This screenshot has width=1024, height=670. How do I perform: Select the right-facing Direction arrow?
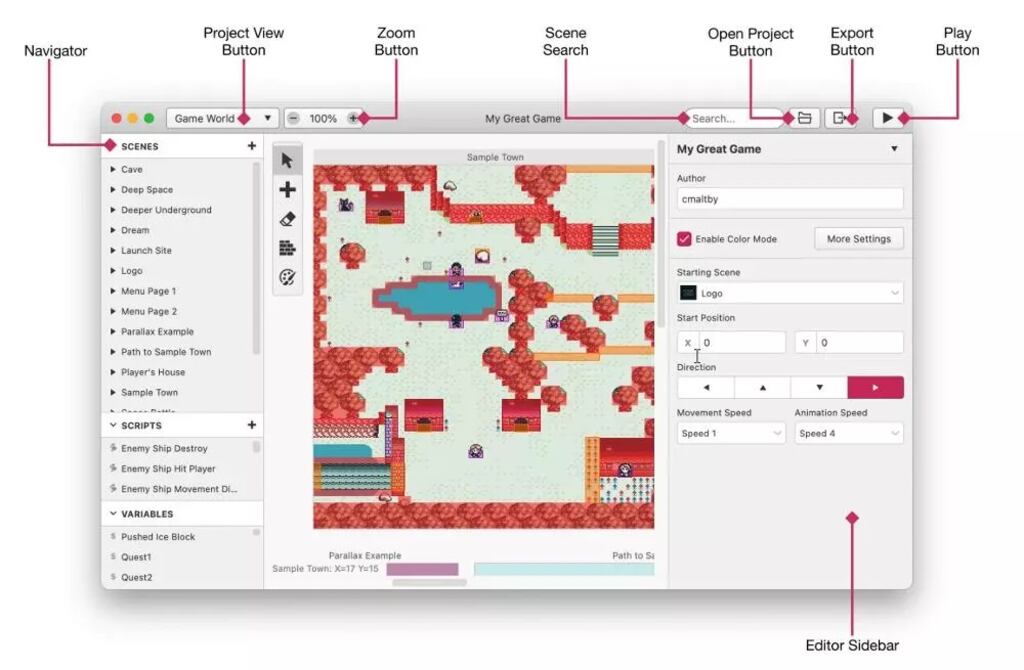pyautogui.click(x=876, y=387)
